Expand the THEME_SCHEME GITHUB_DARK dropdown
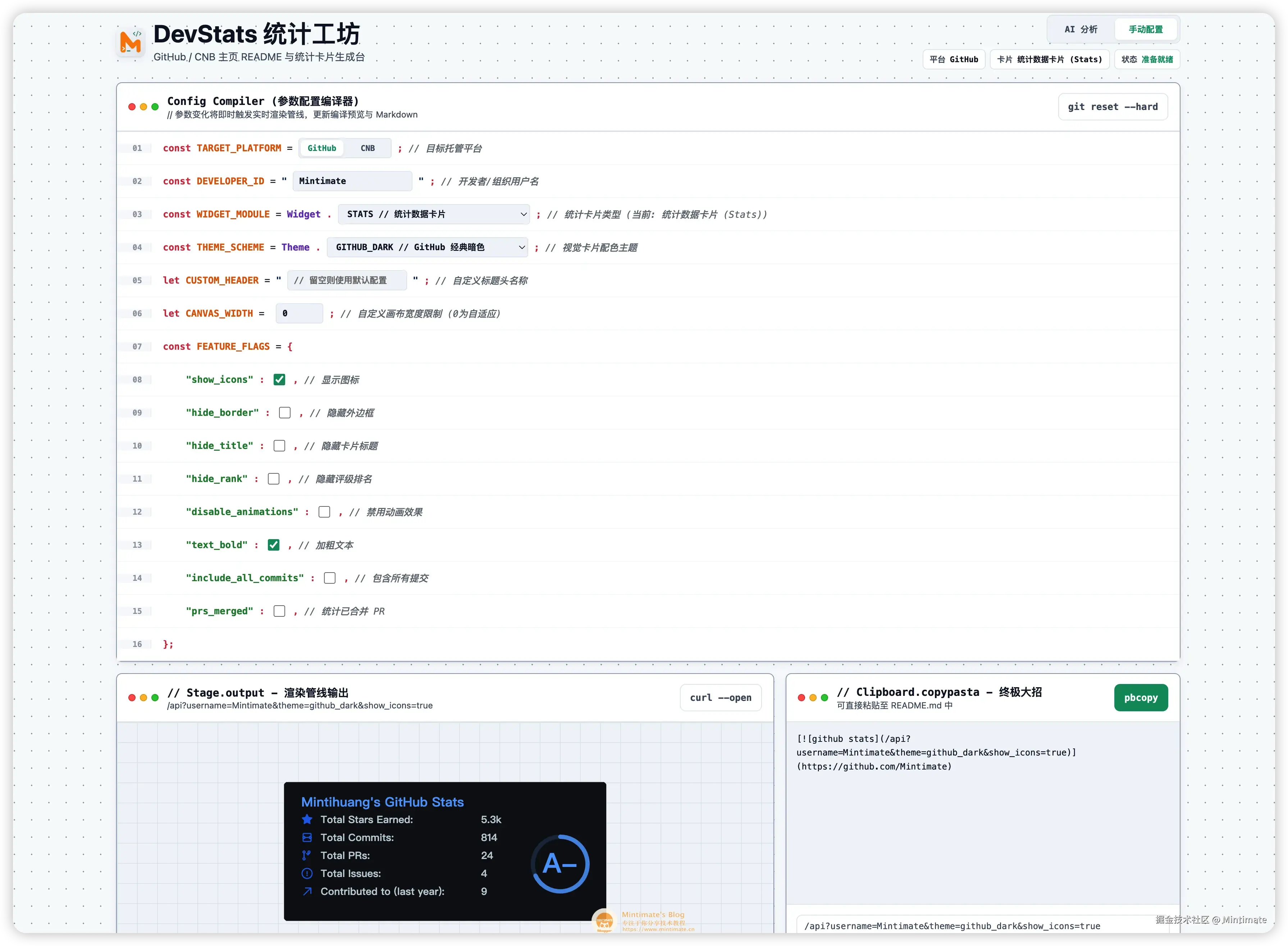 click(x=428, y=247)
